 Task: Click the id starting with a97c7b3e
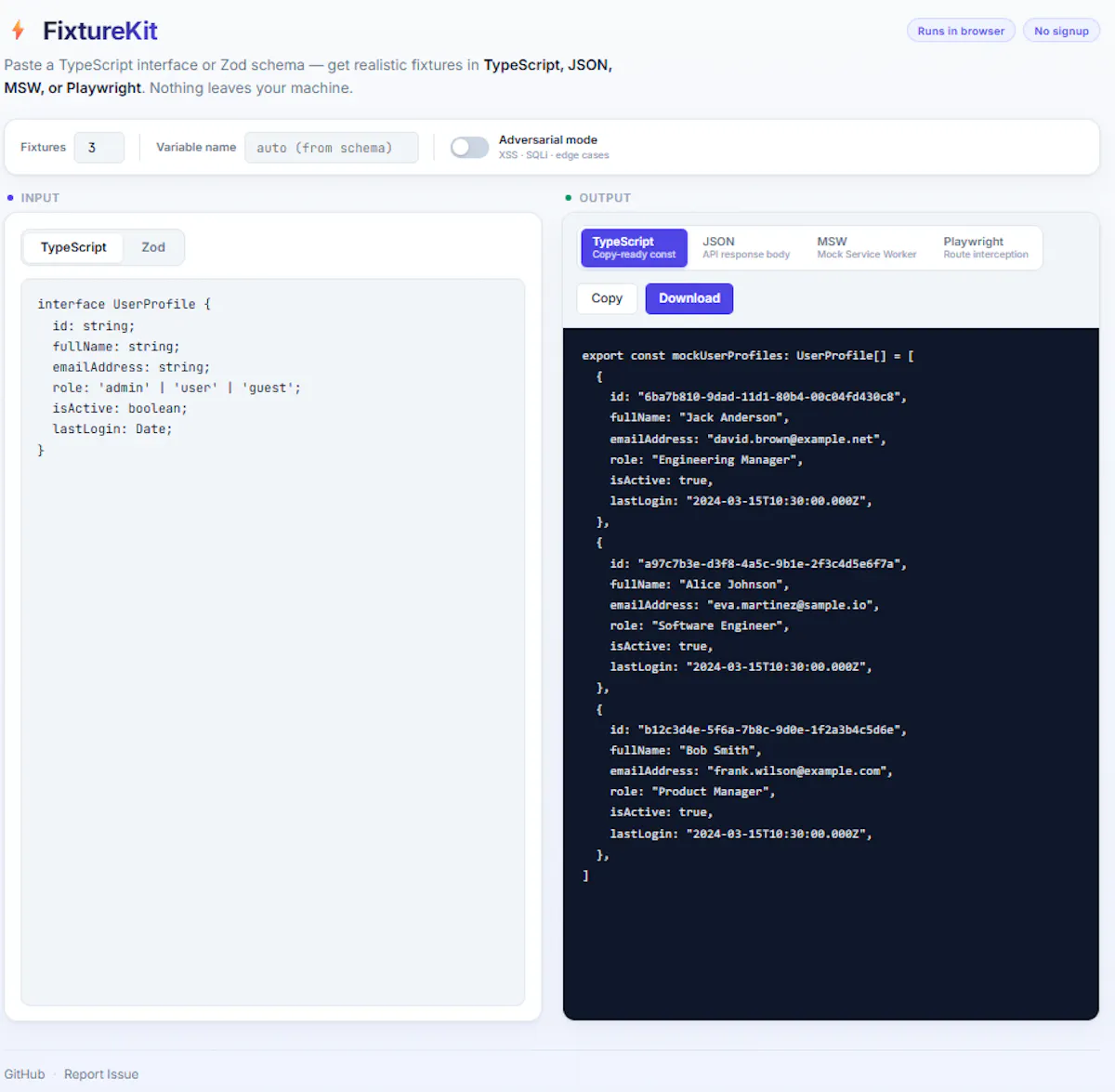(758, 563)
